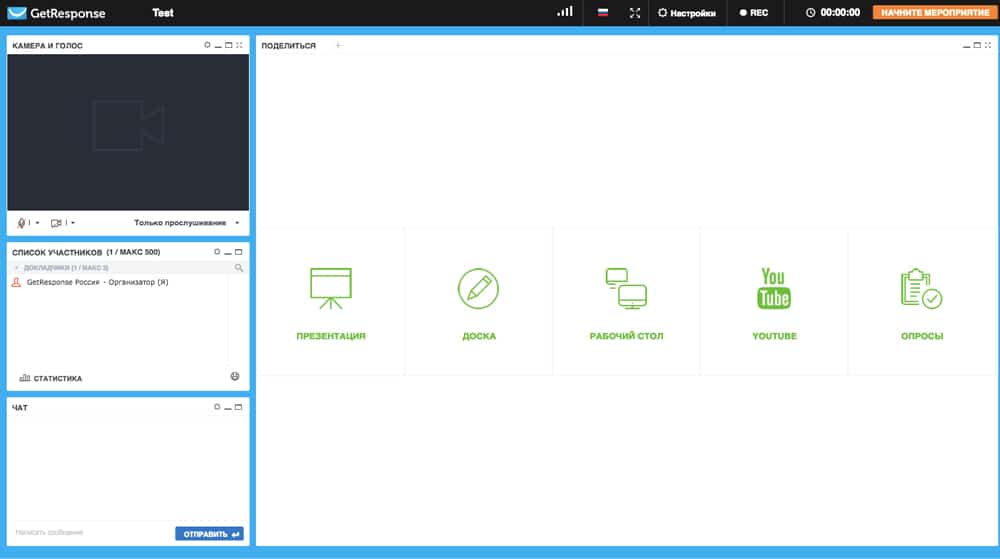The width and height of the screenshot is (1000, 559).
Task: Open the microphone options dropdown arrow
Action: click(37, 223)
